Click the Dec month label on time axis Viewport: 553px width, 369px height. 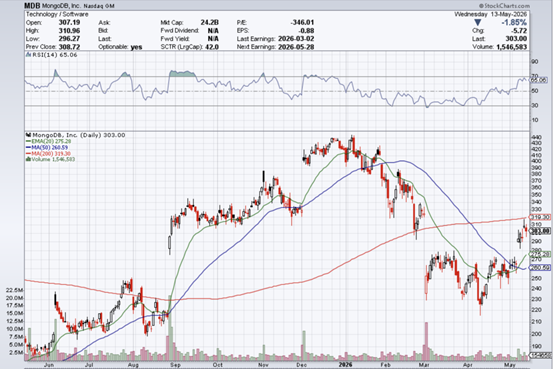[301, 365]
